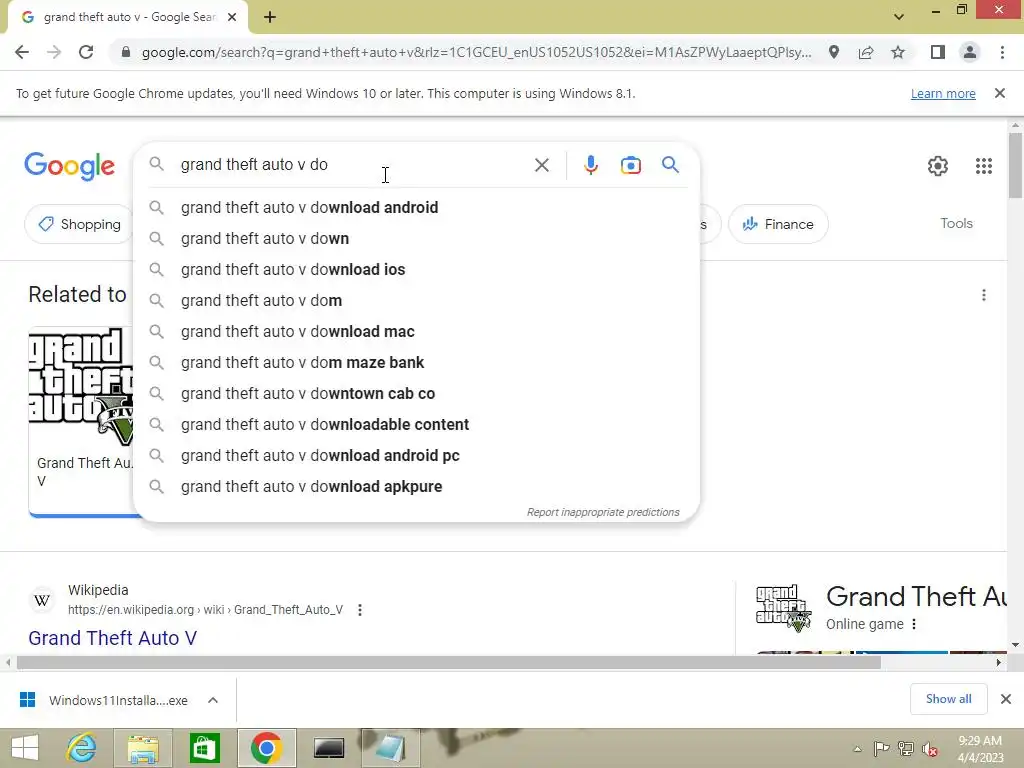Screen dimensions: 1024x768
Task: Bookmark this page with the star icon
Action: coord(898,52)
